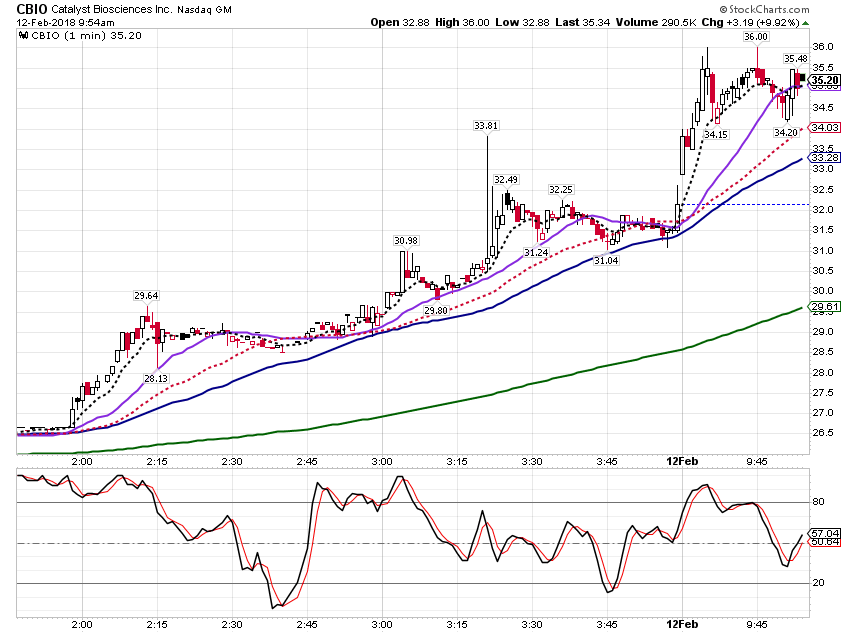Click the 31.04 price annotation
The height and width of the screenshot is (633, 850).
point(606,260)
